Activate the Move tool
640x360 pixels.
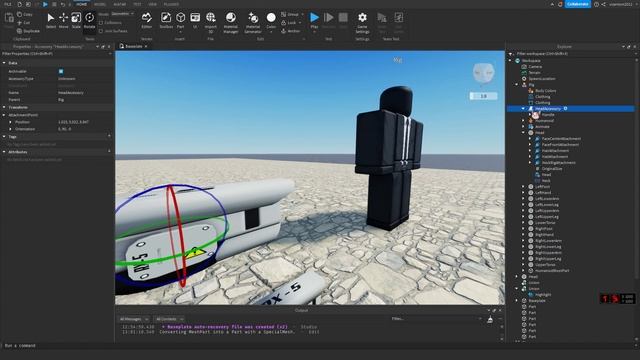point(63,21)
